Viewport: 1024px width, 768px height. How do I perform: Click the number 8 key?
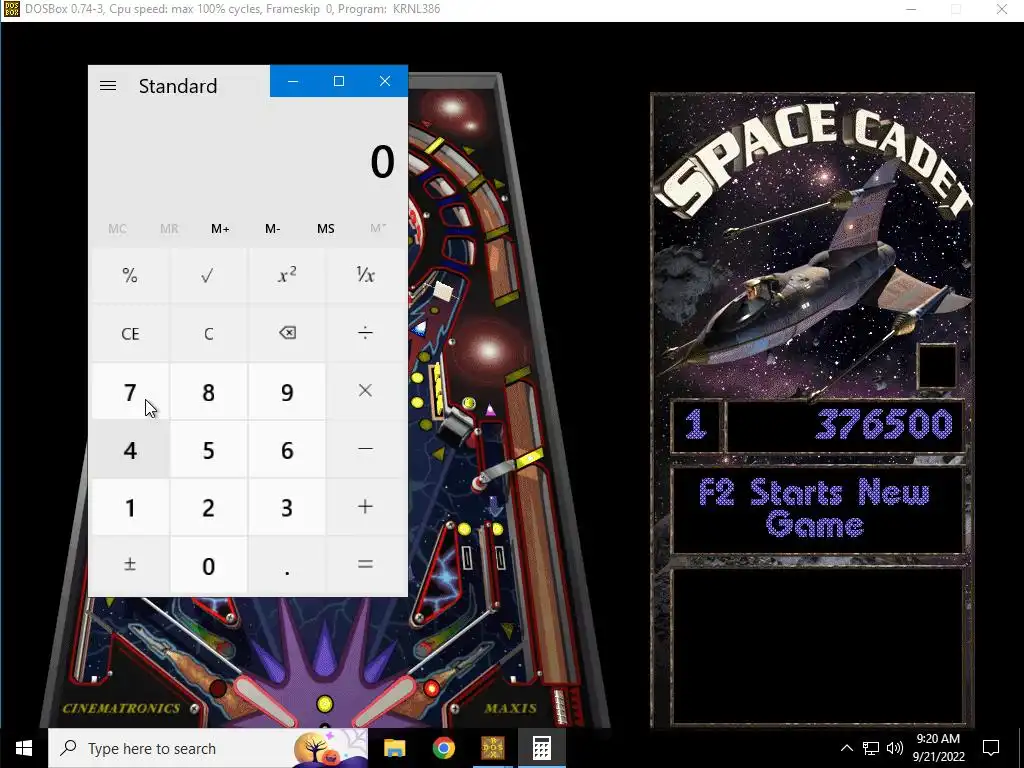(x=208, y=391)
